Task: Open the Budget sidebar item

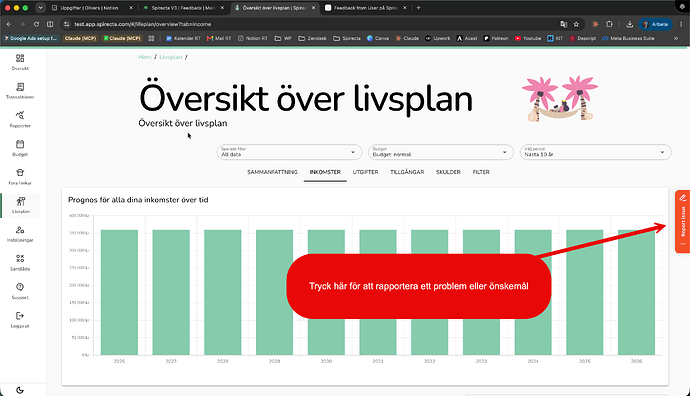Action: (x=20, y=148)
